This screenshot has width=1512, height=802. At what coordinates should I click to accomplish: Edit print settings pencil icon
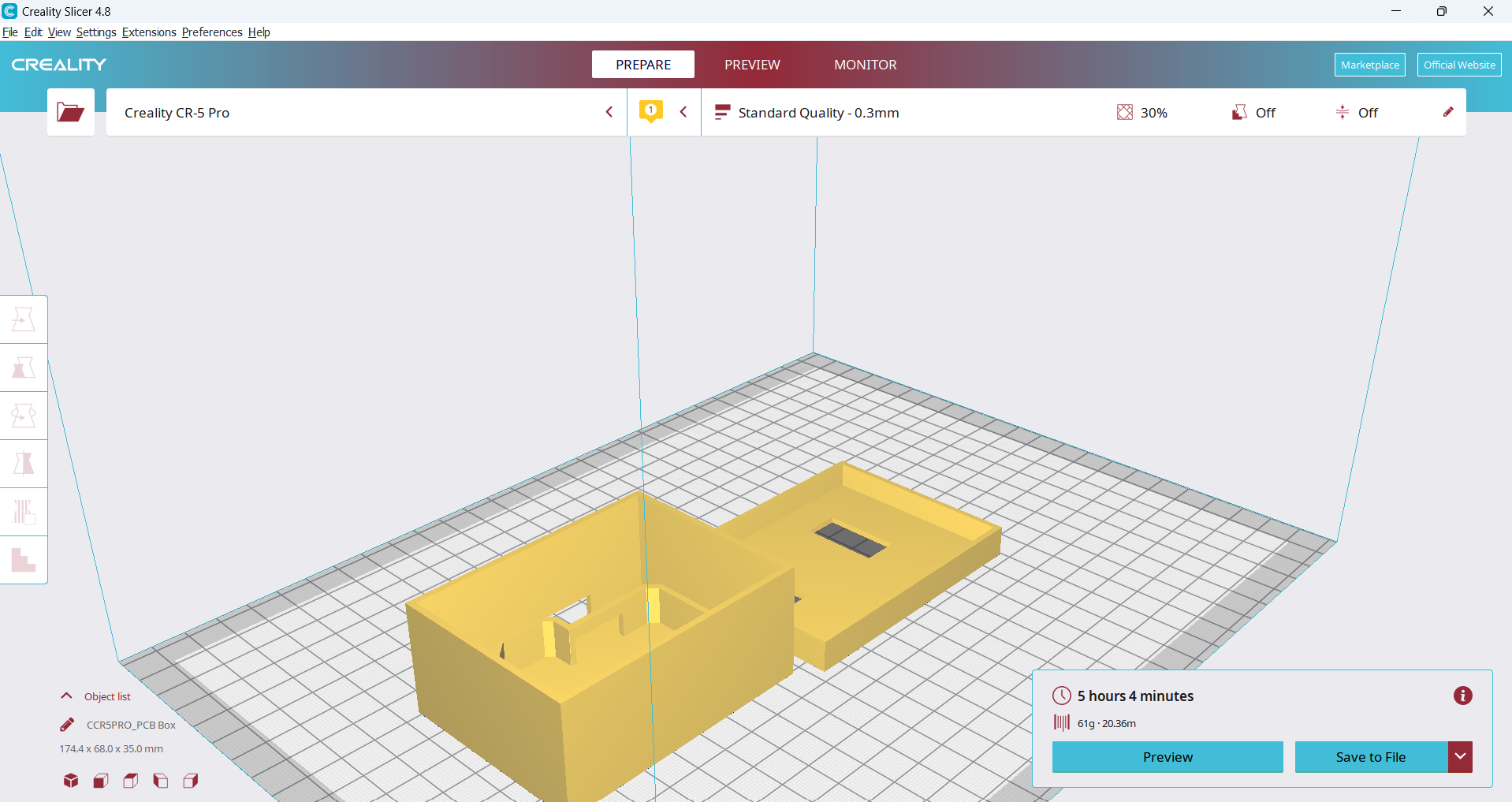tap(1448, 112)
